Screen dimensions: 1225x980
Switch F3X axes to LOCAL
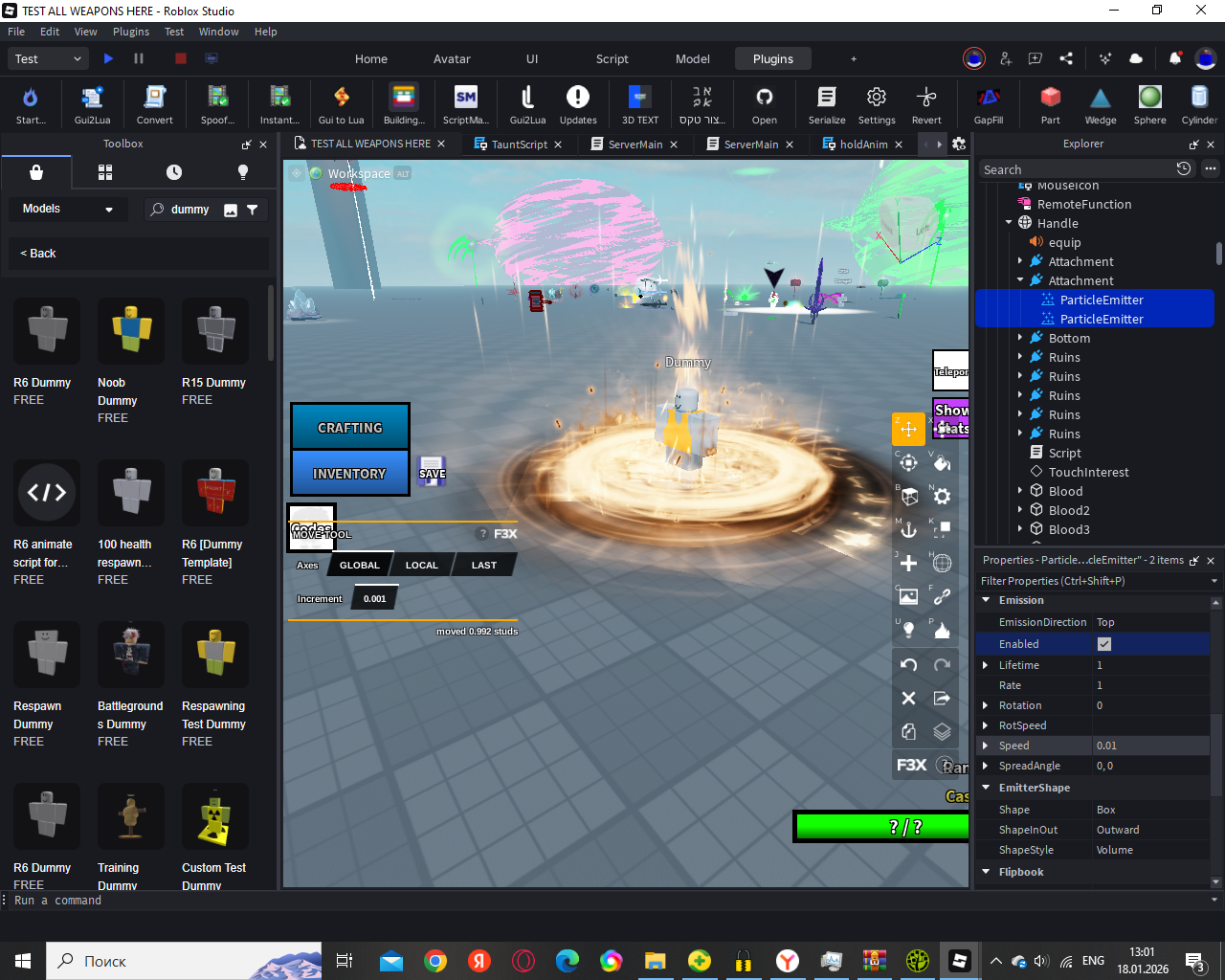tap(421, 565)
